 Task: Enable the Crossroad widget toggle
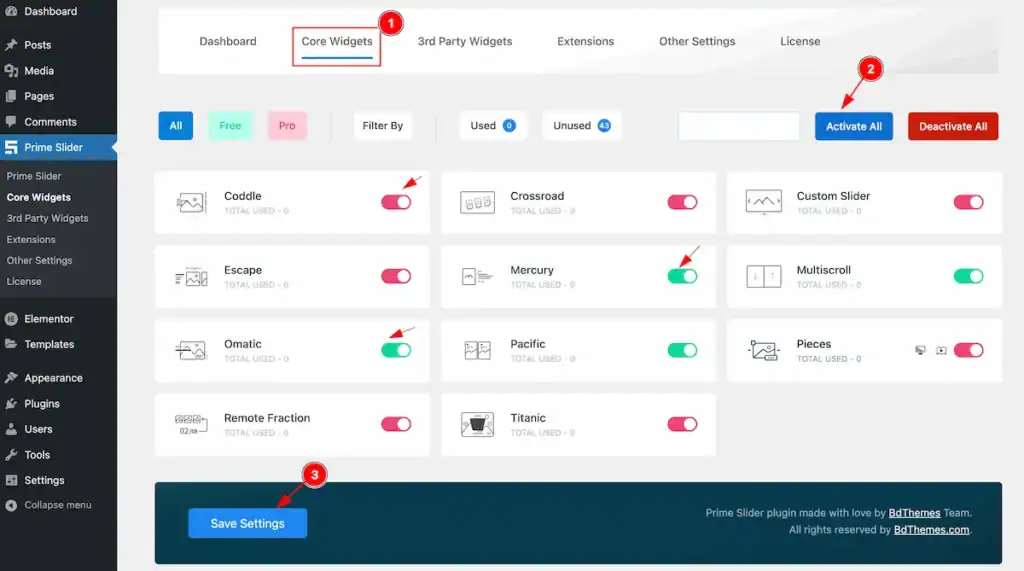[682, 202]
